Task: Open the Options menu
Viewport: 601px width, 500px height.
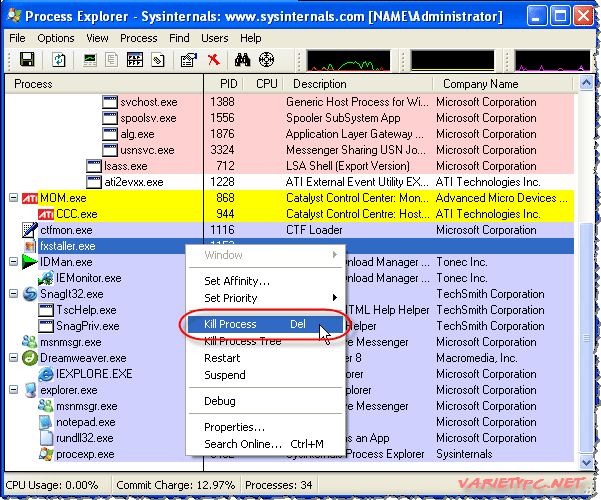Action: 56,38
